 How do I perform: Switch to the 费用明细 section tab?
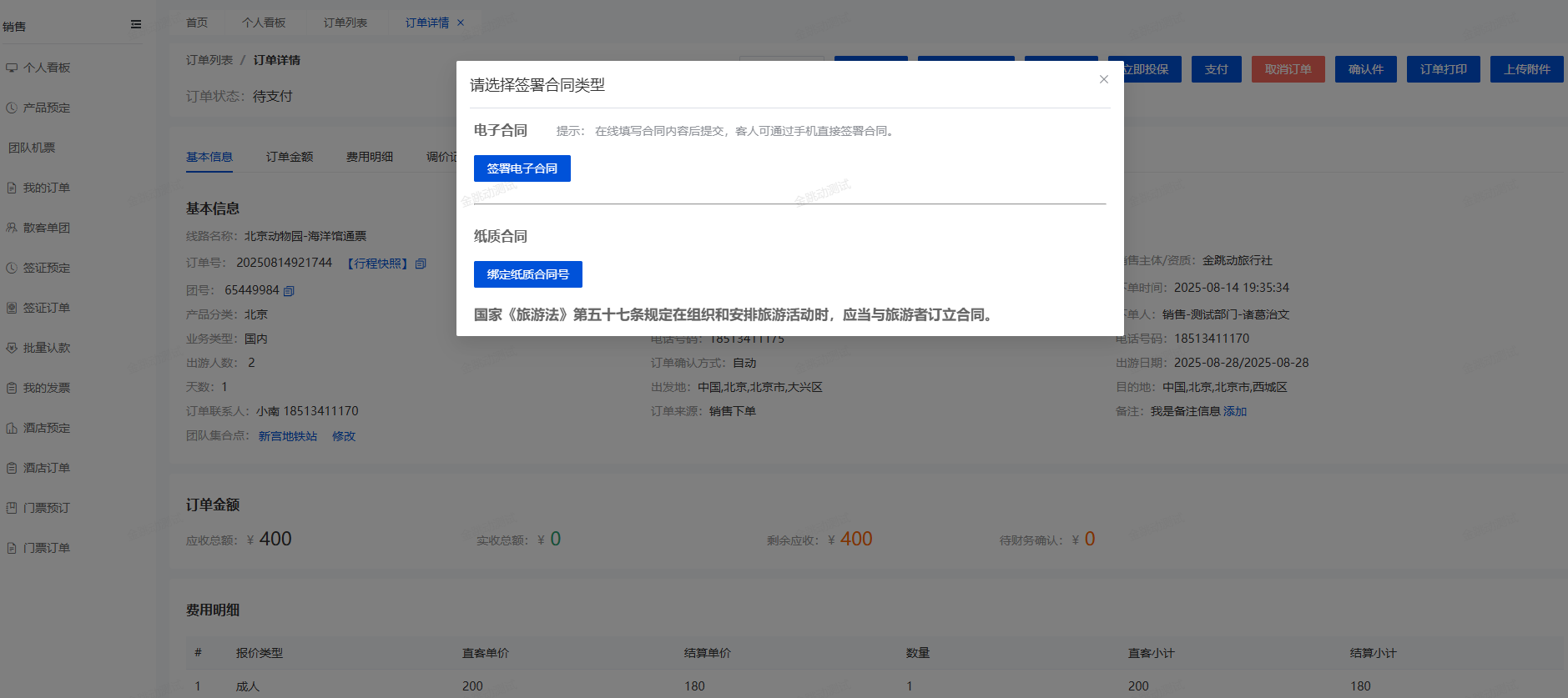[369, 157]
